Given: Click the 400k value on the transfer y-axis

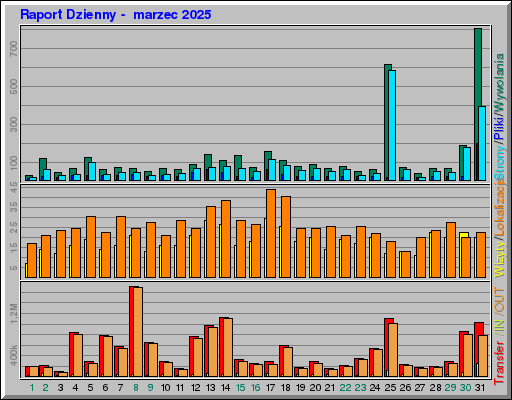Looking at the screenshot, I should 14,355.
